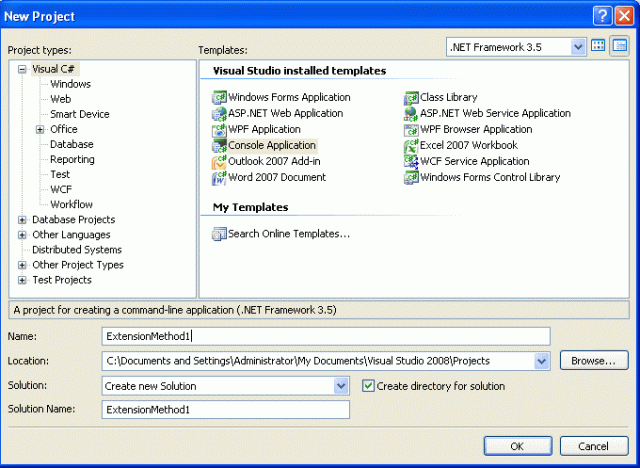Screen dimensions: 640x468
Task: Switch to large icons view
Action: pyautogui.click(x=599, y=46)
